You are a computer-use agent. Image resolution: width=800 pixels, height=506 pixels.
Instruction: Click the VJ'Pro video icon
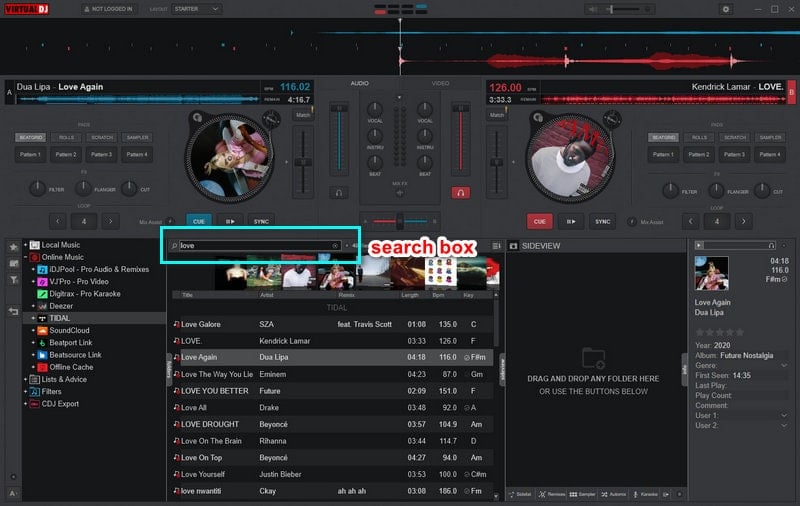[42, 282]
